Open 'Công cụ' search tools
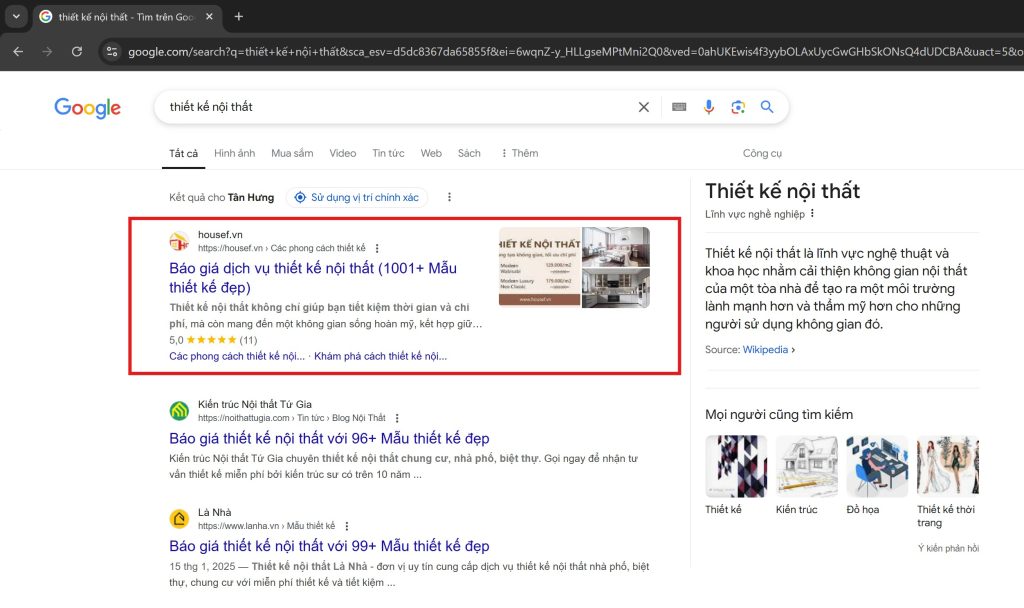This screenshot has height=608, width=1024. point(762,153)
